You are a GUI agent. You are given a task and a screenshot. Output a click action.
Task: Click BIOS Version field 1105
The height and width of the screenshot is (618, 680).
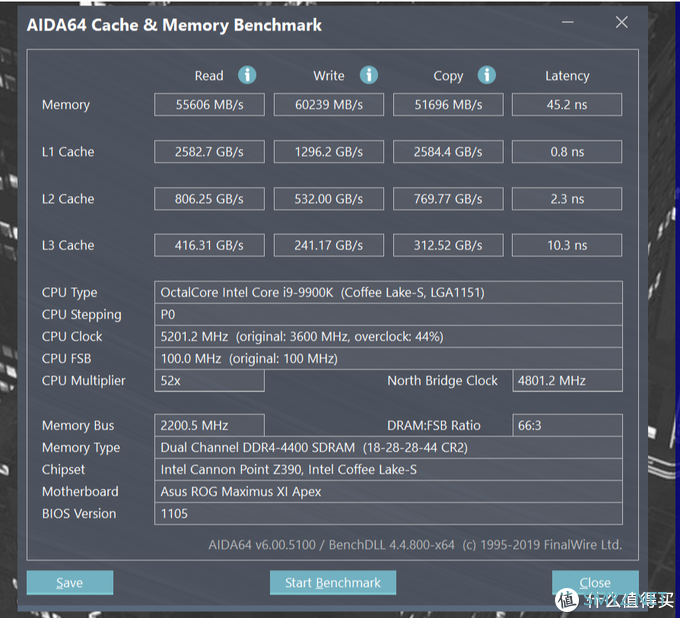[x=388, y=514]
